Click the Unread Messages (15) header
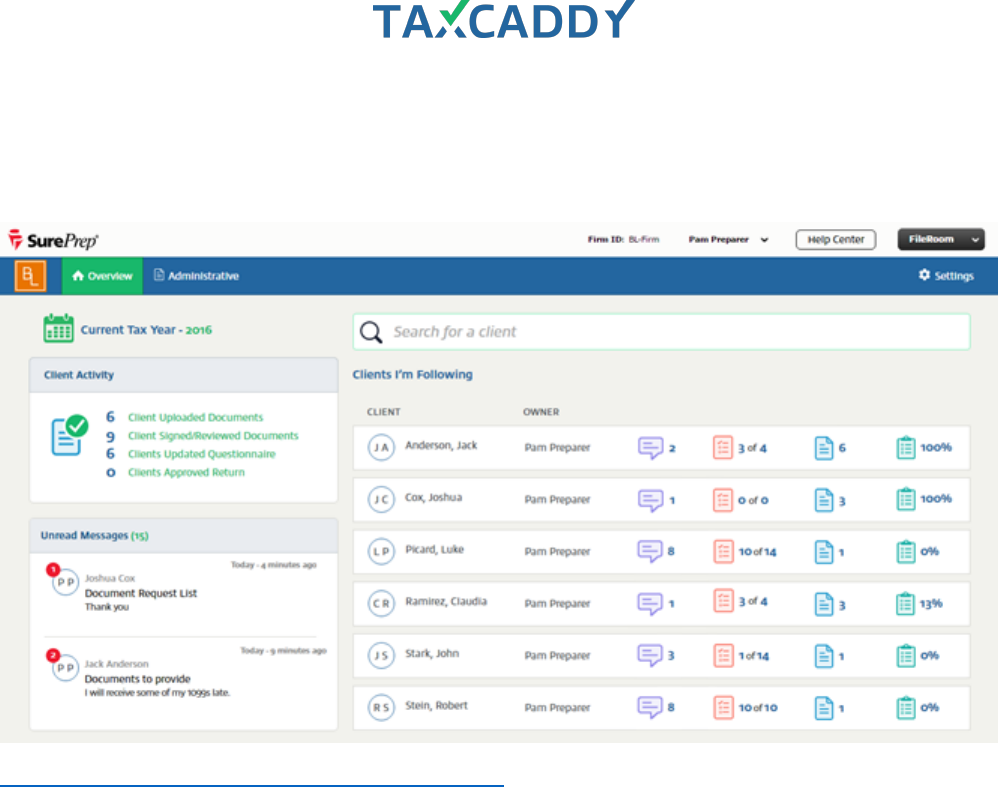This screenshot has width=998, height=787. 94,535
